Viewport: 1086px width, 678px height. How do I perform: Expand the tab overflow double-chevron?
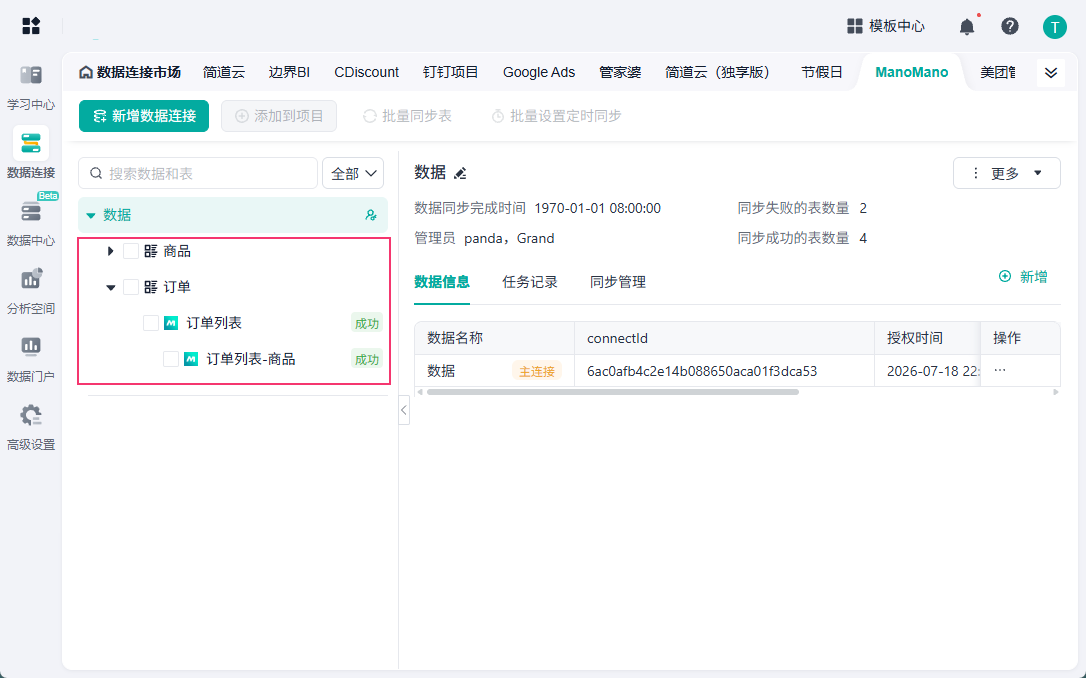click(1051, 73)
